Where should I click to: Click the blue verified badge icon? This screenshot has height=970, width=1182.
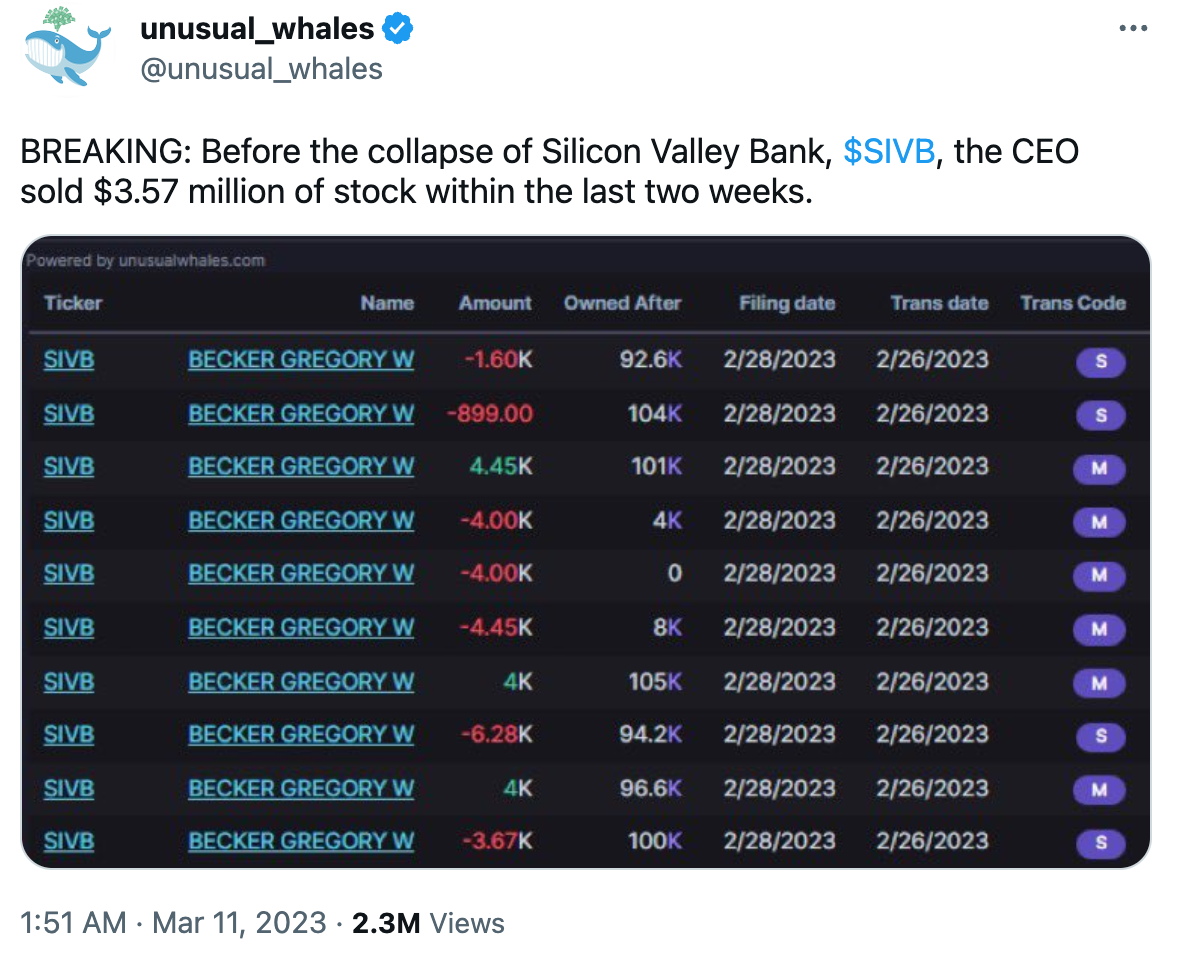pos(397,29)
